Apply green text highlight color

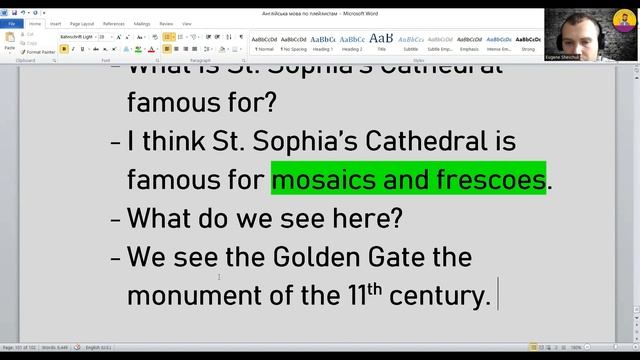138,49
